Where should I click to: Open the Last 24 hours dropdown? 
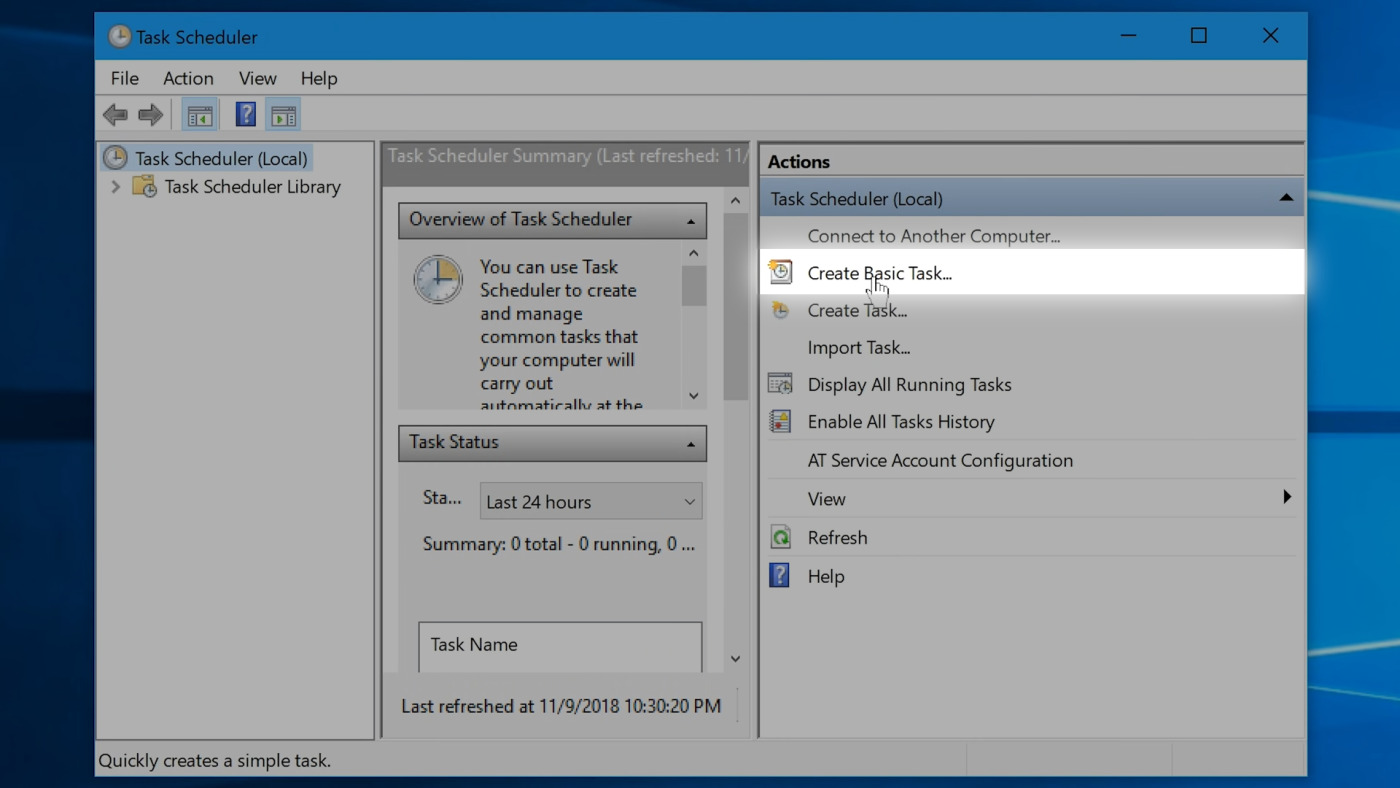[x=591, y=502]
